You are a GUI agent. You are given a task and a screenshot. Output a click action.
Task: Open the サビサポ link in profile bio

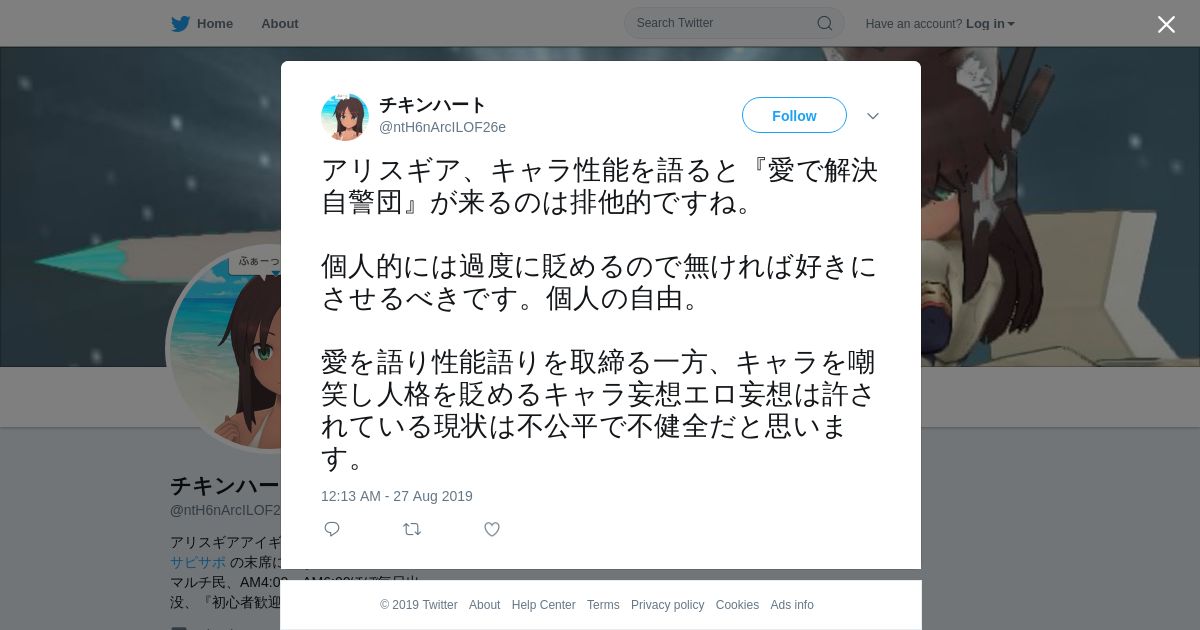click(x=198, y=562)
